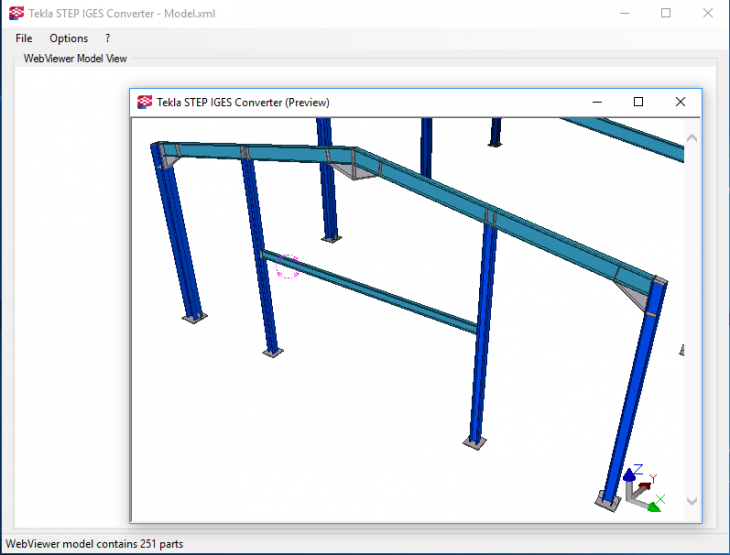
Task: Maximize the Preview window
Action: (638, 102)
